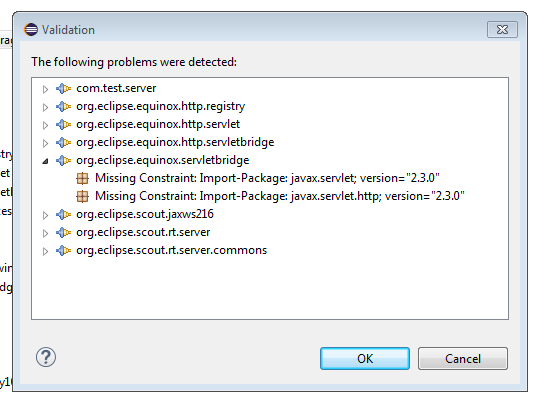The height and width of the screenshot is (403, 537).
Task: Select Missing Constraint javax.servlet.http line
Action: tap(280, 196)
